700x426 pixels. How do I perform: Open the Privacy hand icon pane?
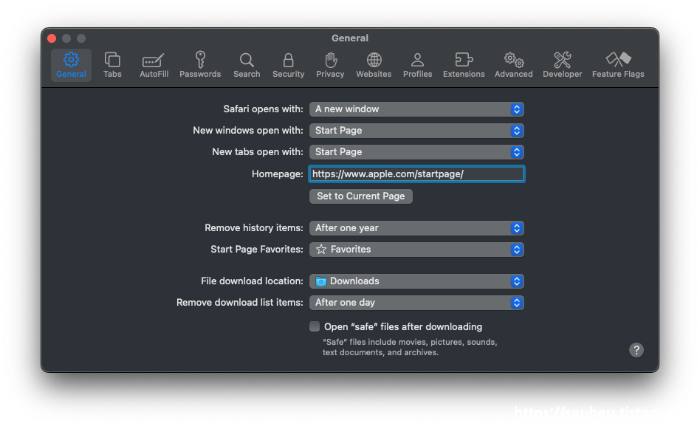pos(330,65)
